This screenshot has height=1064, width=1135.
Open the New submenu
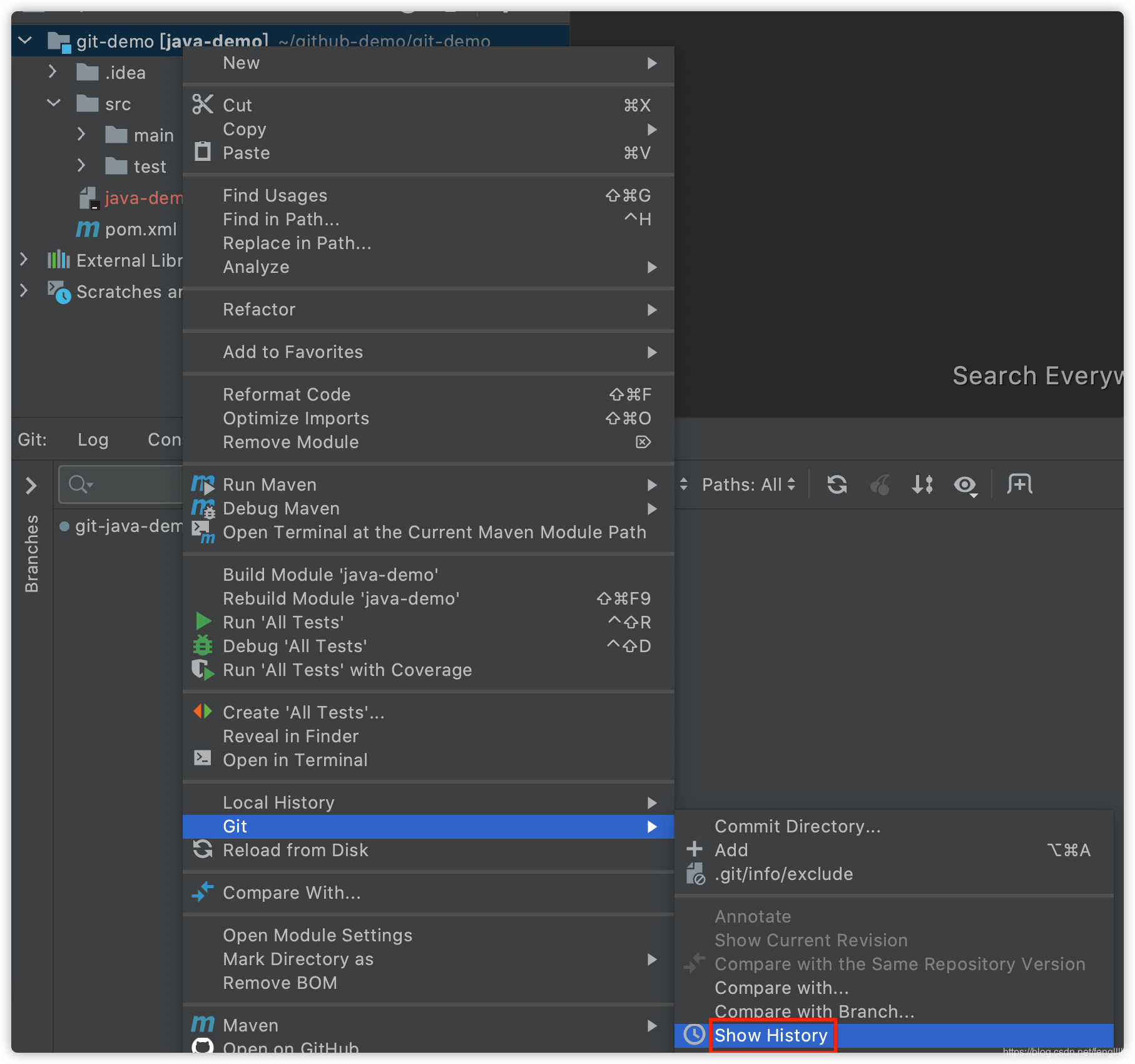(429, 63)
